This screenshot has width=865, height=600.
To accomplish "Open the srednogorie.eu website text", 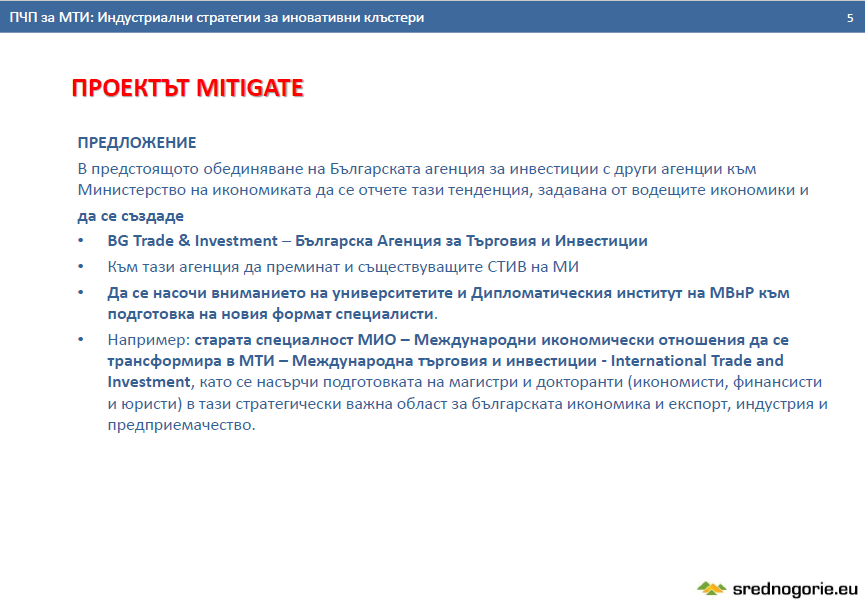I will point(795,589).
